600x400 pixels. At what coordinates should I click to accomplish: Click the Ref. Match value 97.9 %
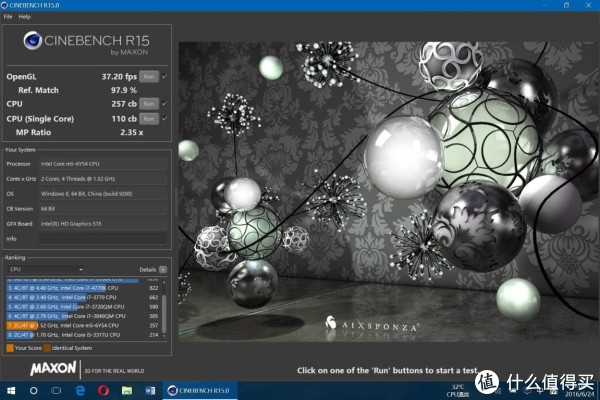(124, 90)
